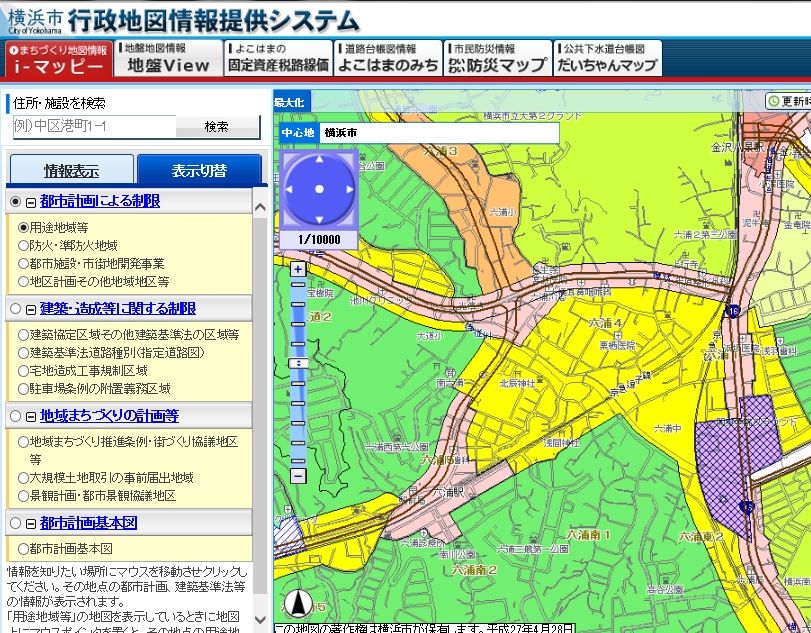Click the clock icon beside 更新
Viewport: 811px width, 633px height.
pyautogui.click(x=774, y=101)
